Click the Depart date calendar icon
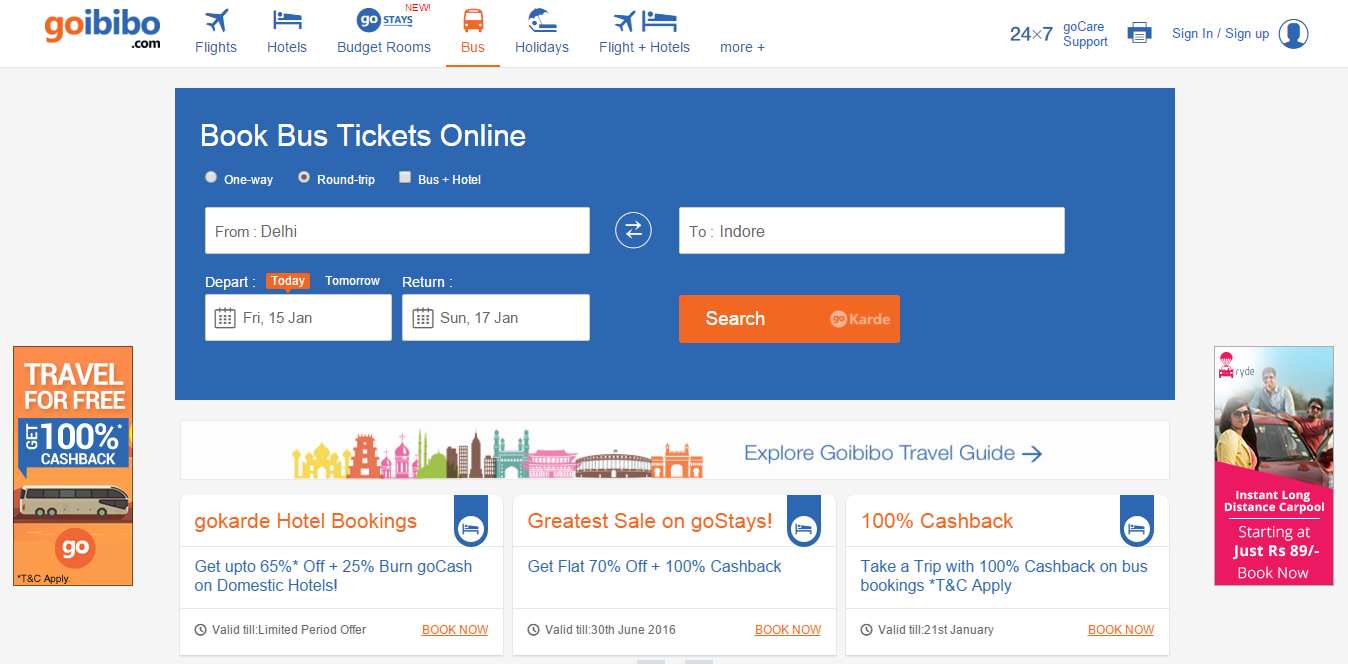This screenshot has width=1348, height=664. [225, 318]
